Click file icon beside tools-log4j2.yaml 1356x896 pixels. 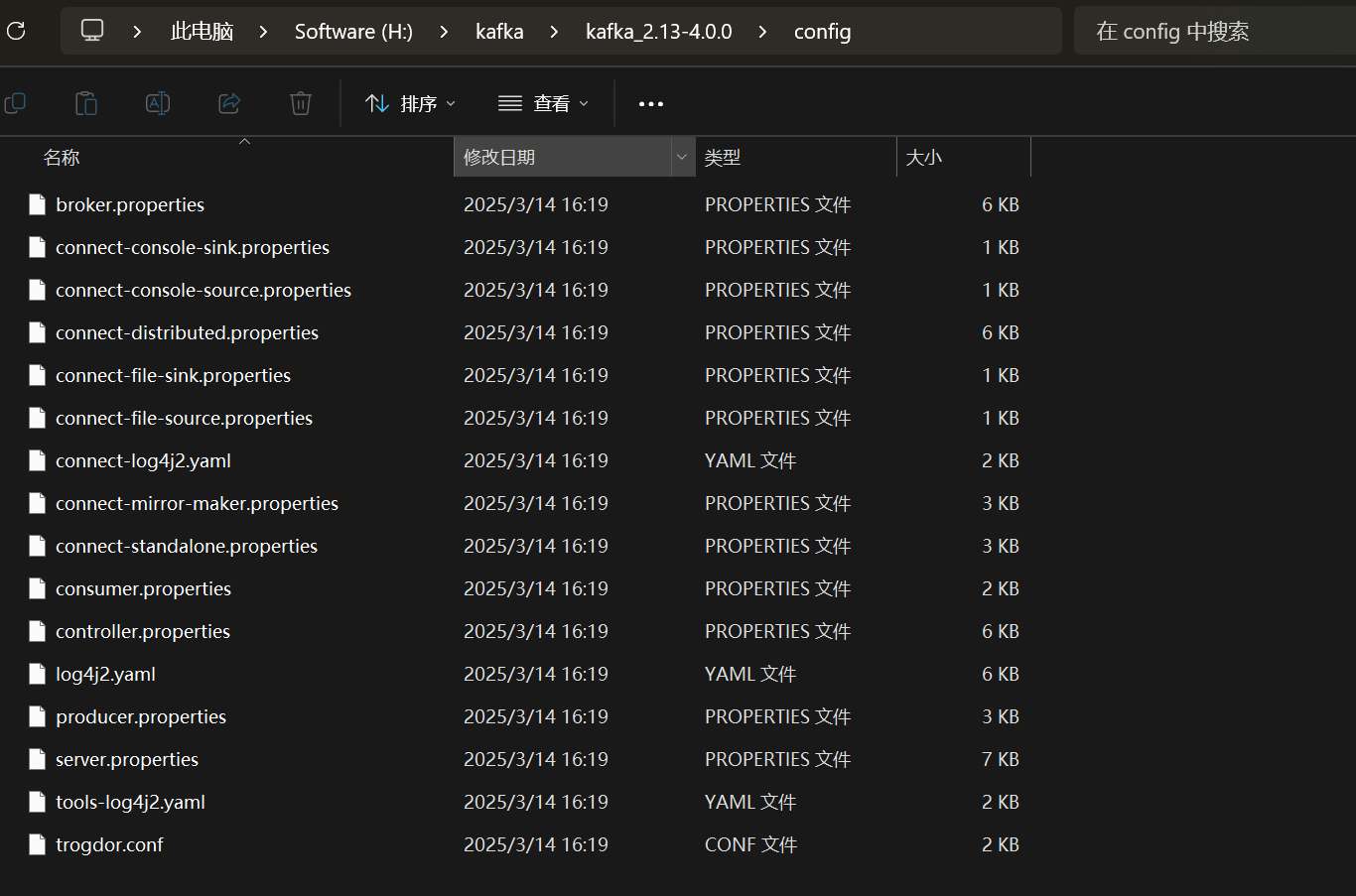[x=38, y=802]
